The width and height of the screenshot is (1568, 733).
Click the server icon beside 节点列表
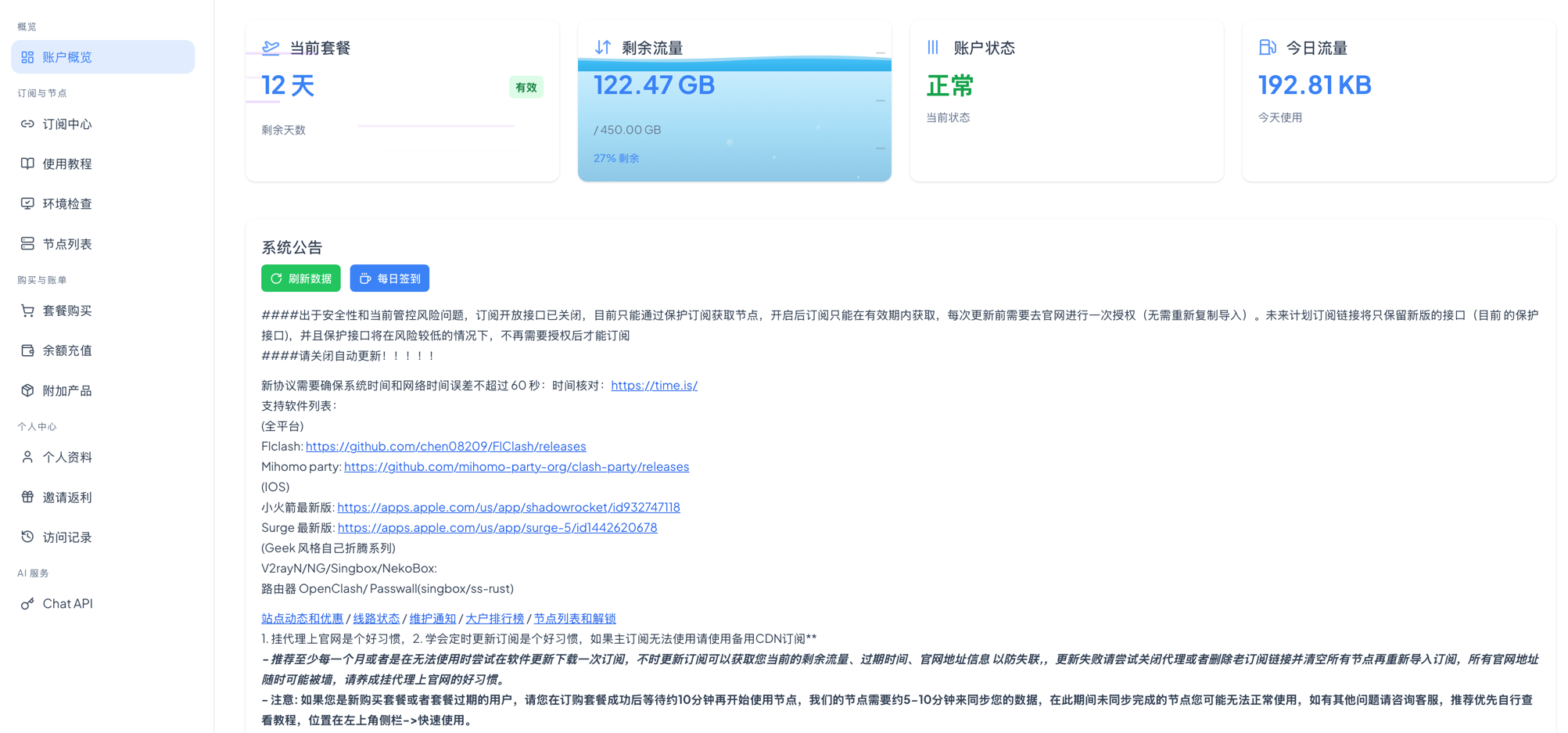pyautogui.click(x=27, y=244)
